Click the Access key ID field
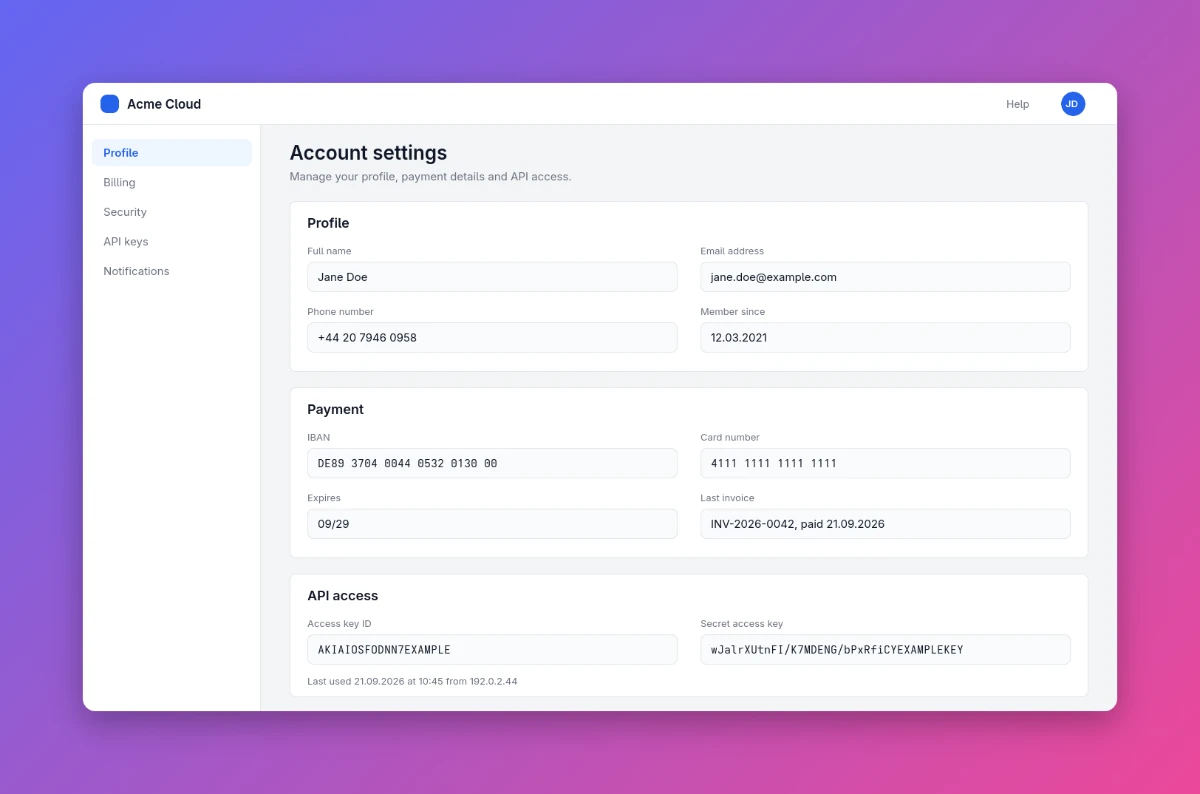The height and width of the screenshot is (794, 1200). pyautogui.click(x=492, y=649)
